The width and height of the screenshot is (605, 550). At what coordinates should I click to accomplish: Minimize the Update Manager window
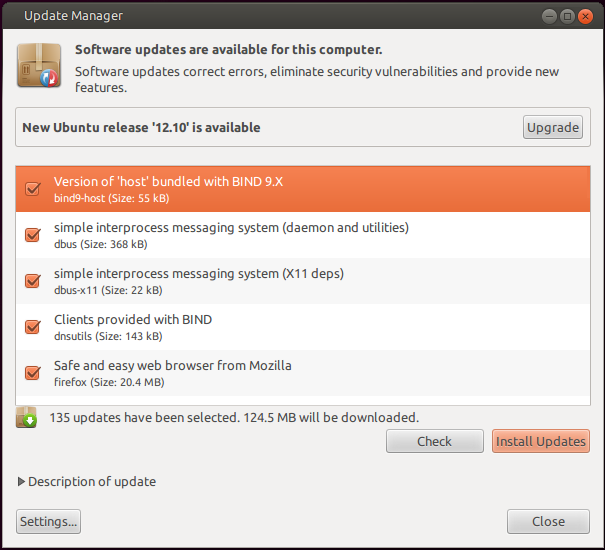549,16
